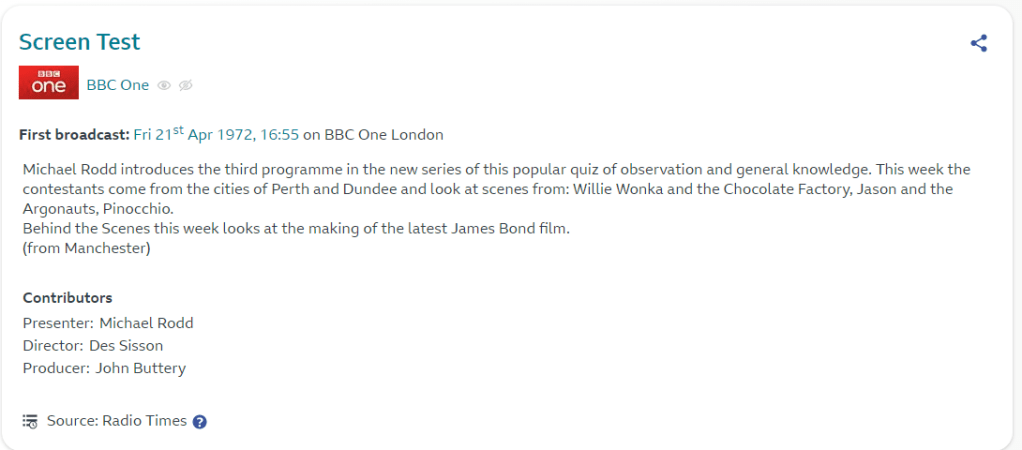Click the source list icon beside Radio Times
The image size is (1022, 450).
tap(30, 421)
